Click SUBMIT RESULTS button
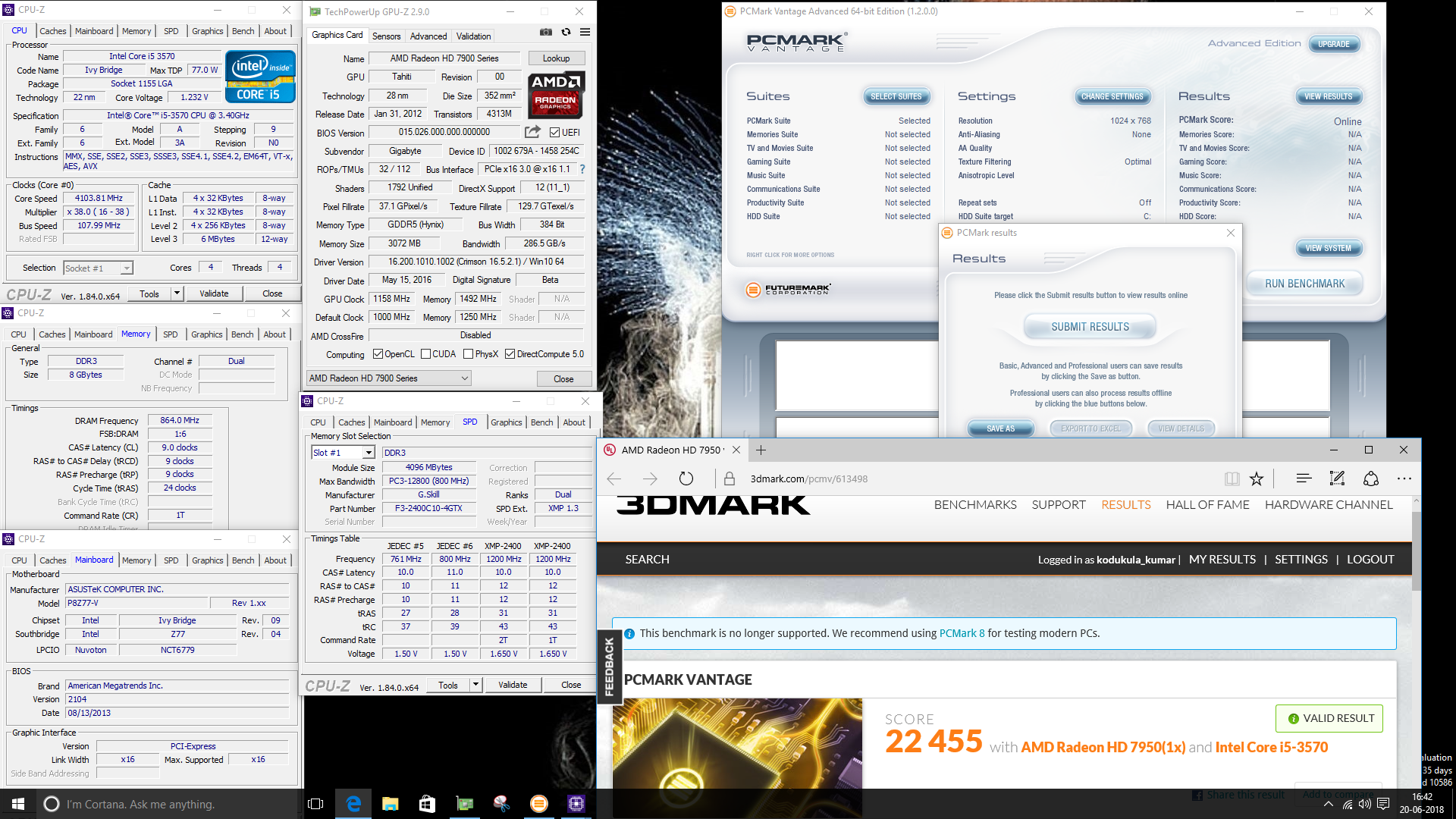This screenshot has height=819, width=1456. click(x=1090, y=327)
